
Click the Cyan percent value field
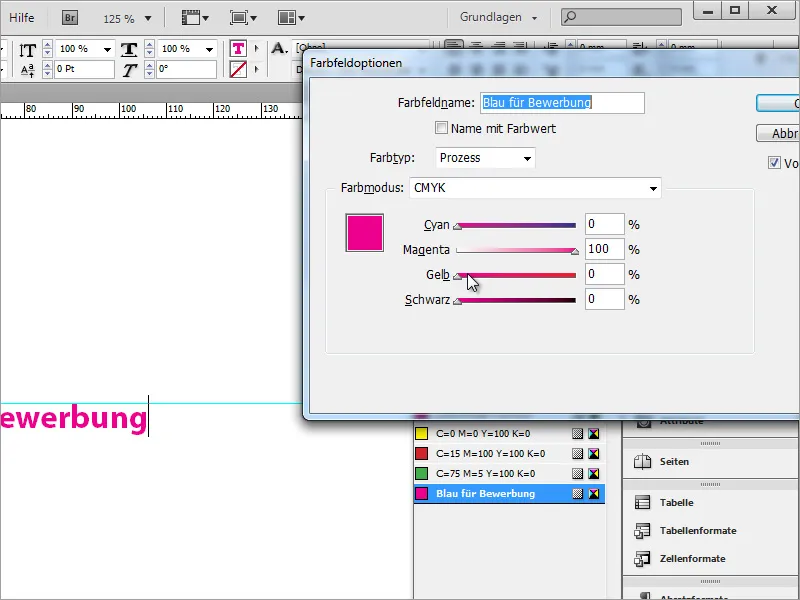[604, 224]
